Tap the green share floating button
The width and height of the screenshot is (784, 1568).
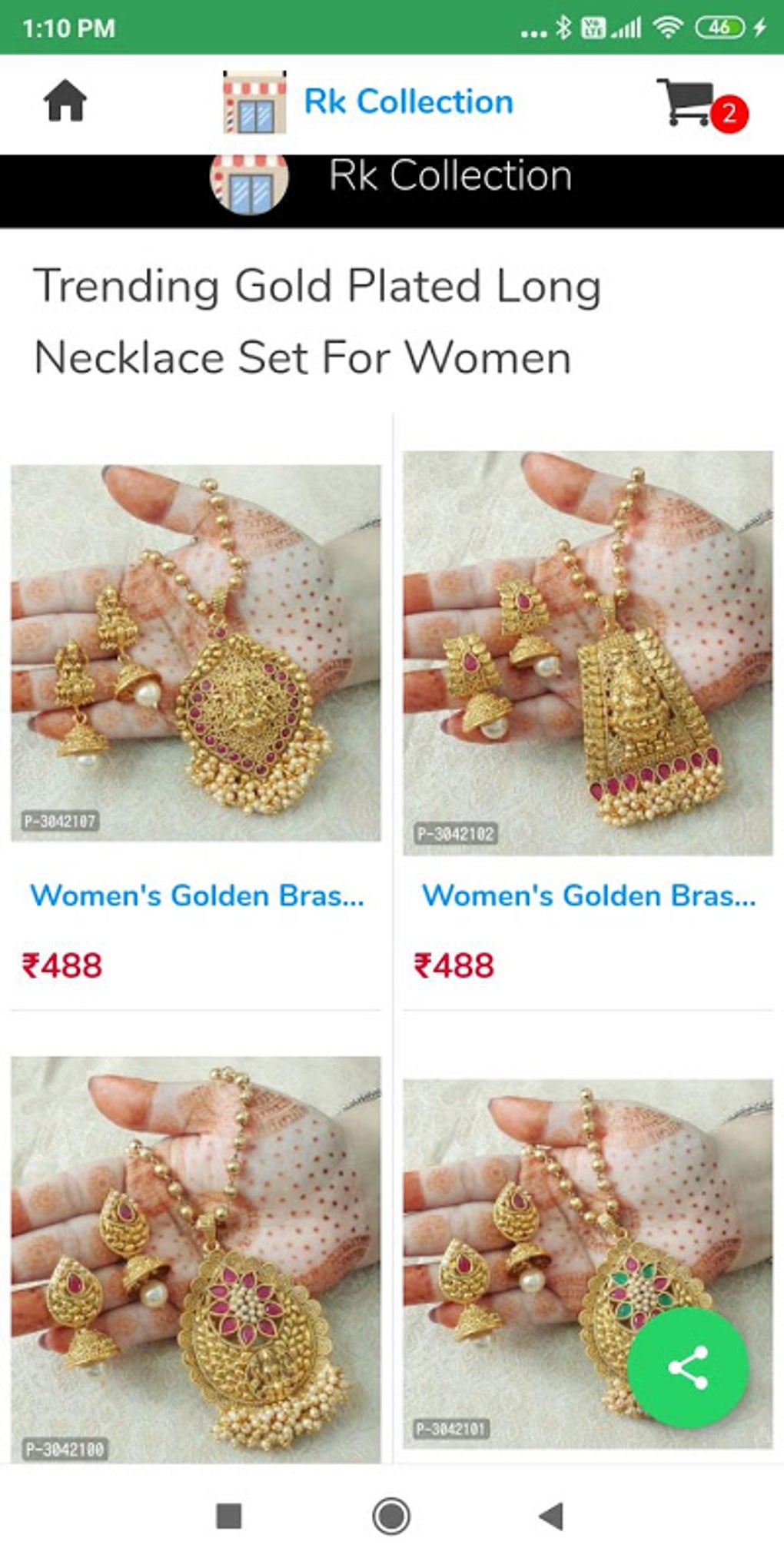pyautogui.click(x=688, y=1367)
